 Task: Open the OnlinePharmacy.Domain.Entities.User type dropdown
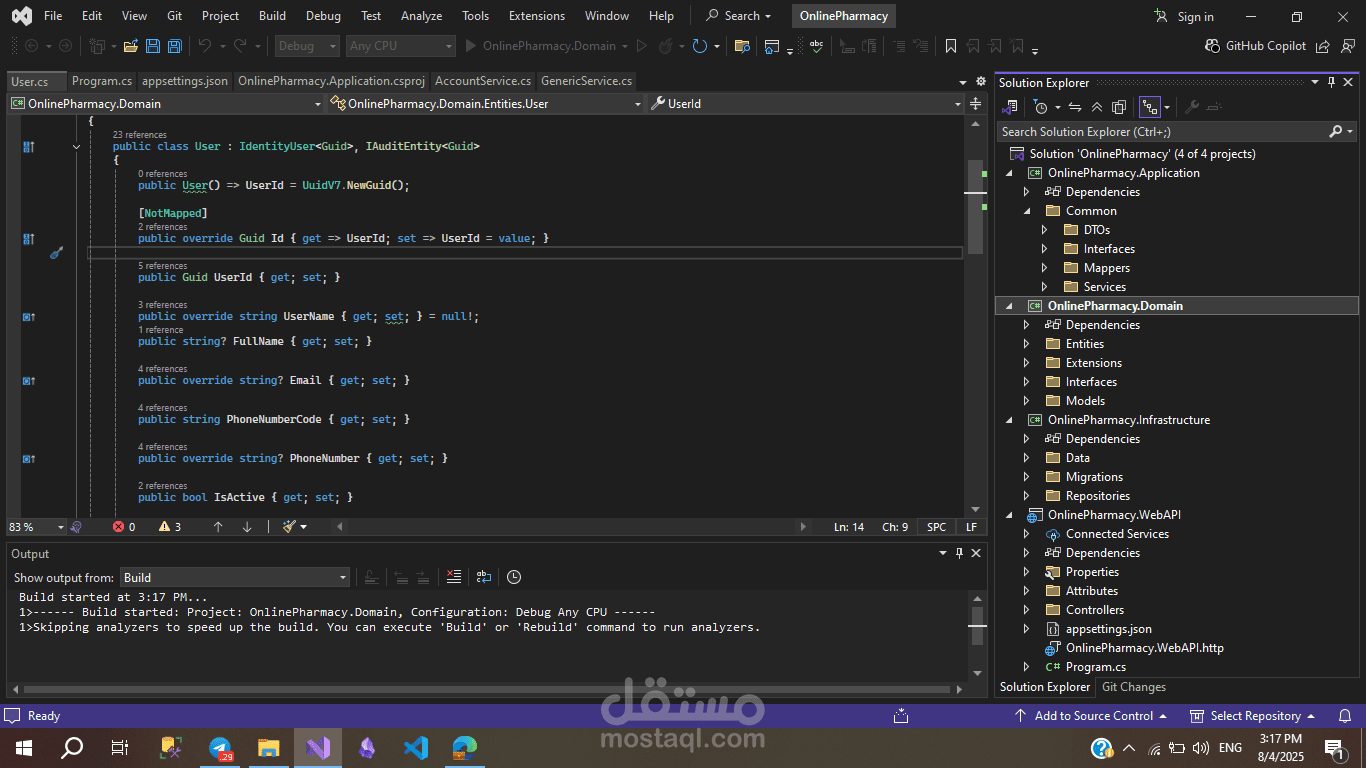click(x=487, y=103)
